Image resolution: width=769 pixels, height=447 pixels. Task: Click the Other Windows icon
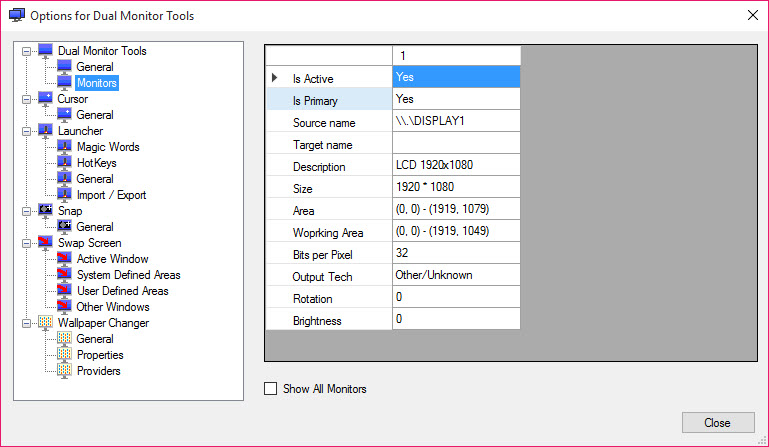click(64, 307)
